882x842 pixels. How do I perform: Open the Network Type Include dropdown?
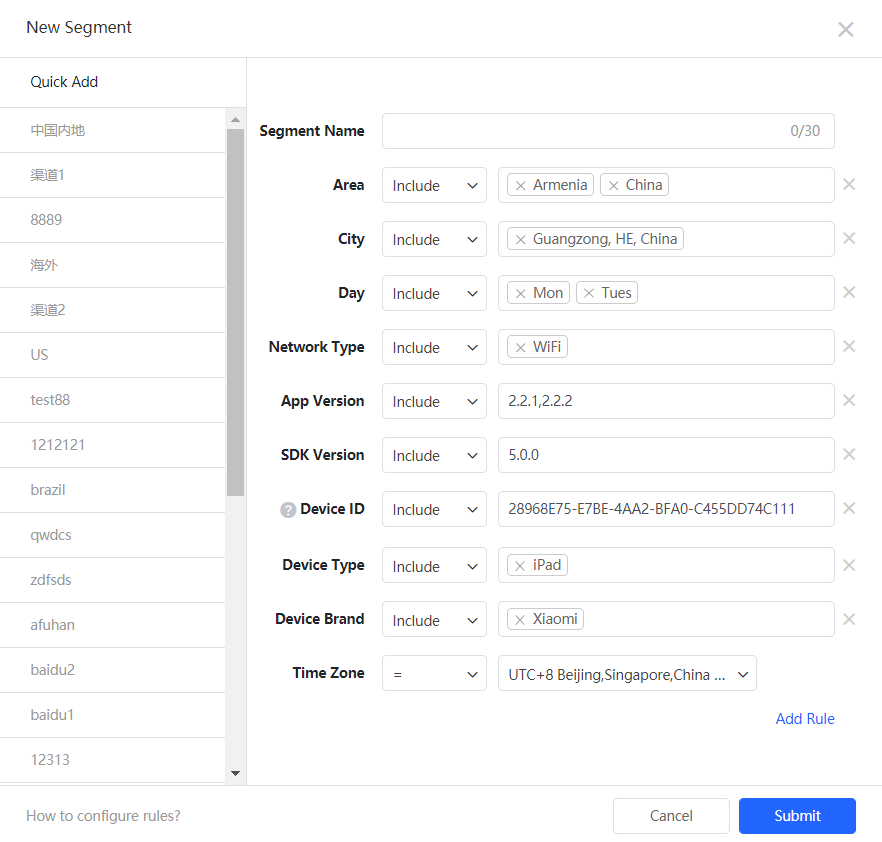pyautogui.click(x=434, y=348)
